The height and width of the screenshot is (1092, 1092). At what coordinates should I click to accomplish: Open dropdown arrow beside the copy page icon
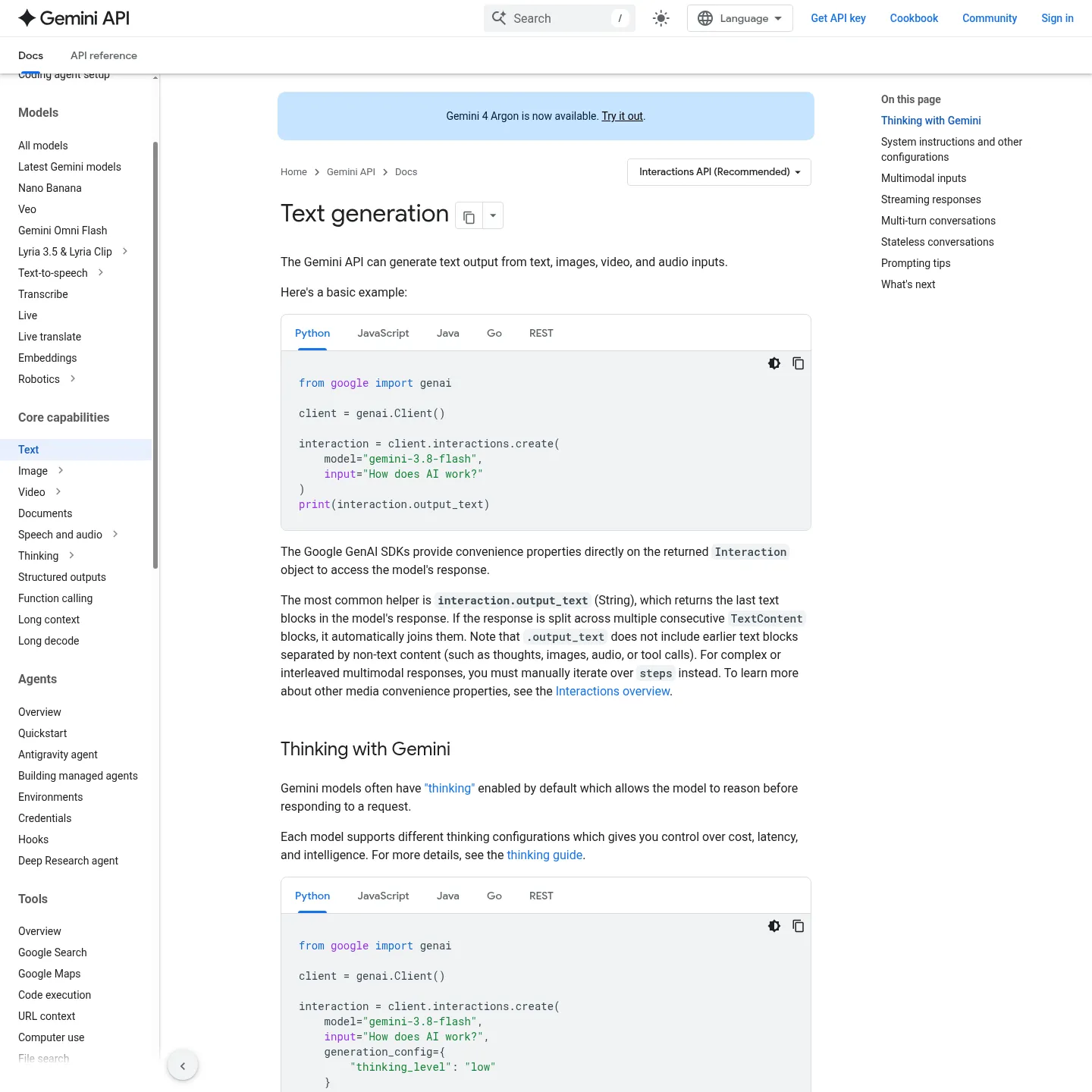(x=493, y=216)
